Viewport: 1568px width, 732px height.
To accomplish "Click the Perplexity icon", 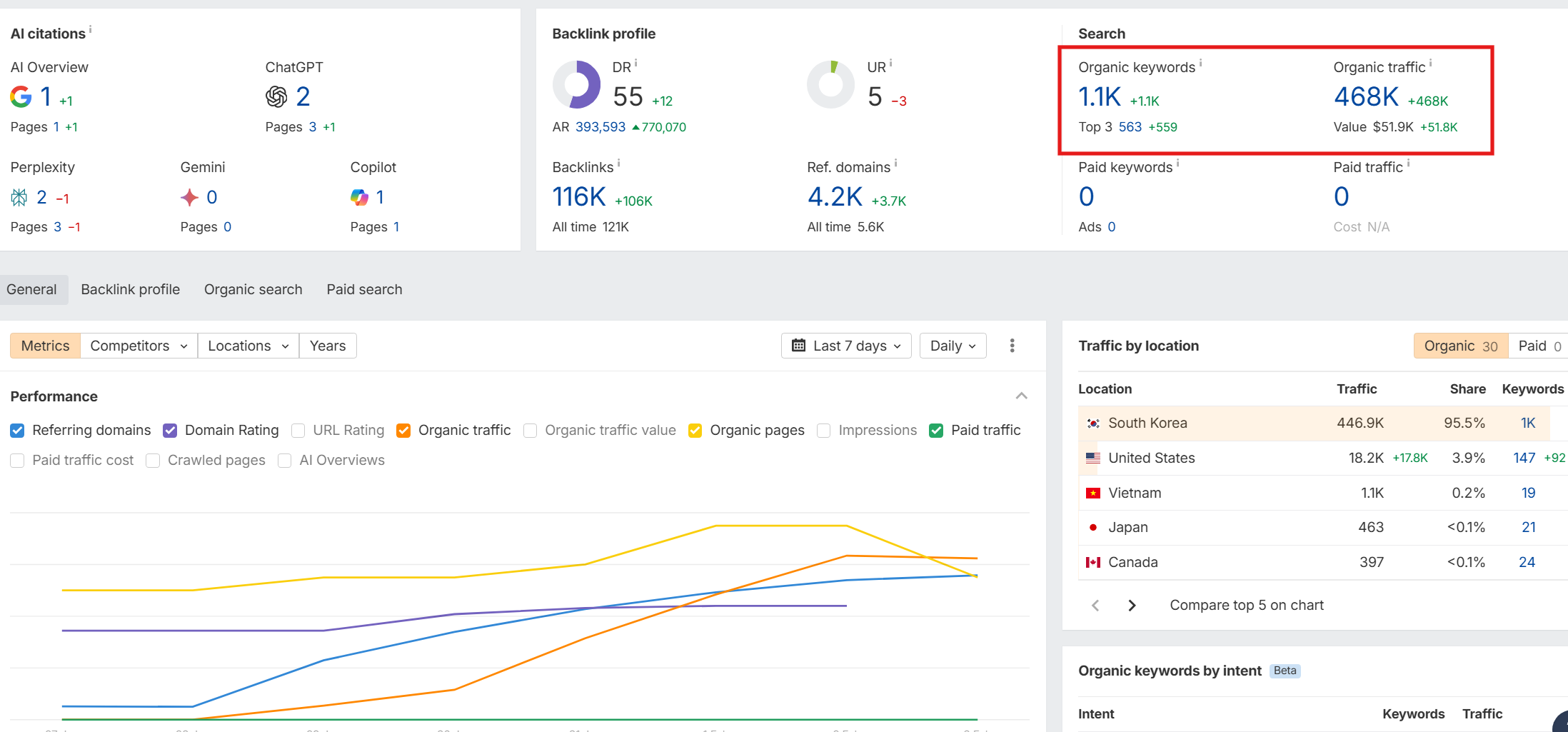I will click(x=20, y=197).
